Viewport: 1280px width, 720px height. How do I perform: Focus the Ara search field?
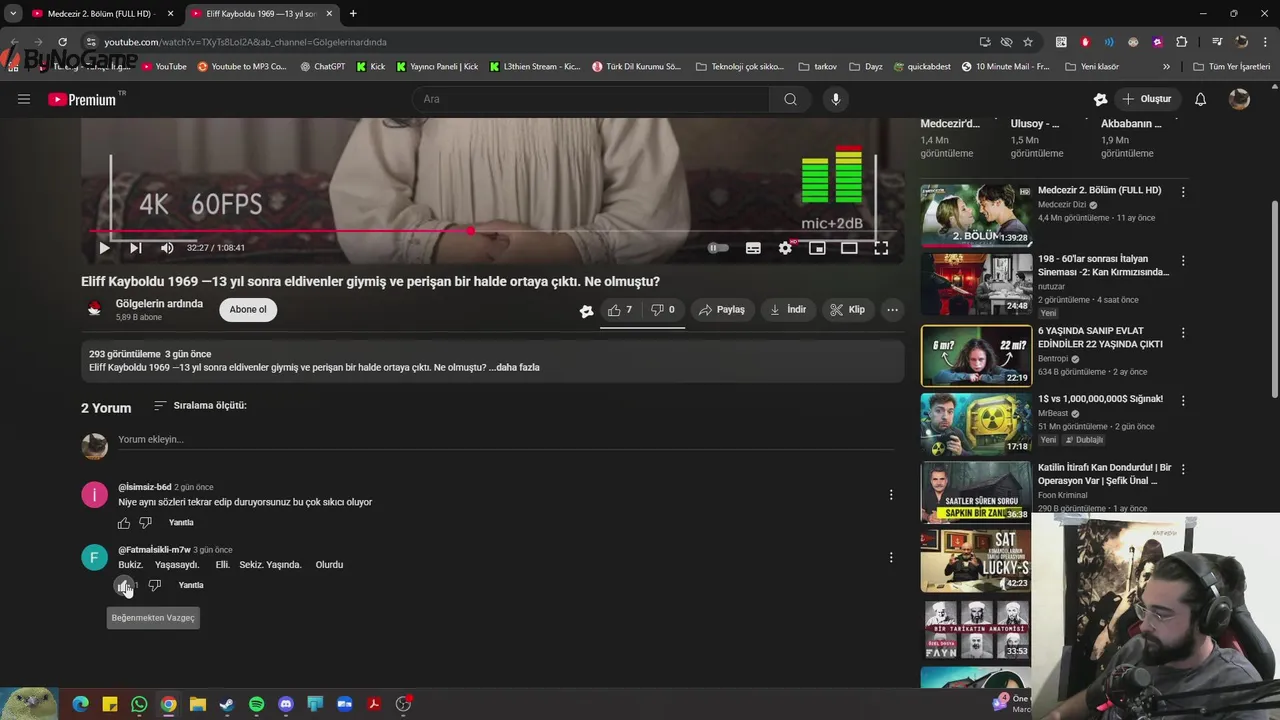(x=590, y=99)
